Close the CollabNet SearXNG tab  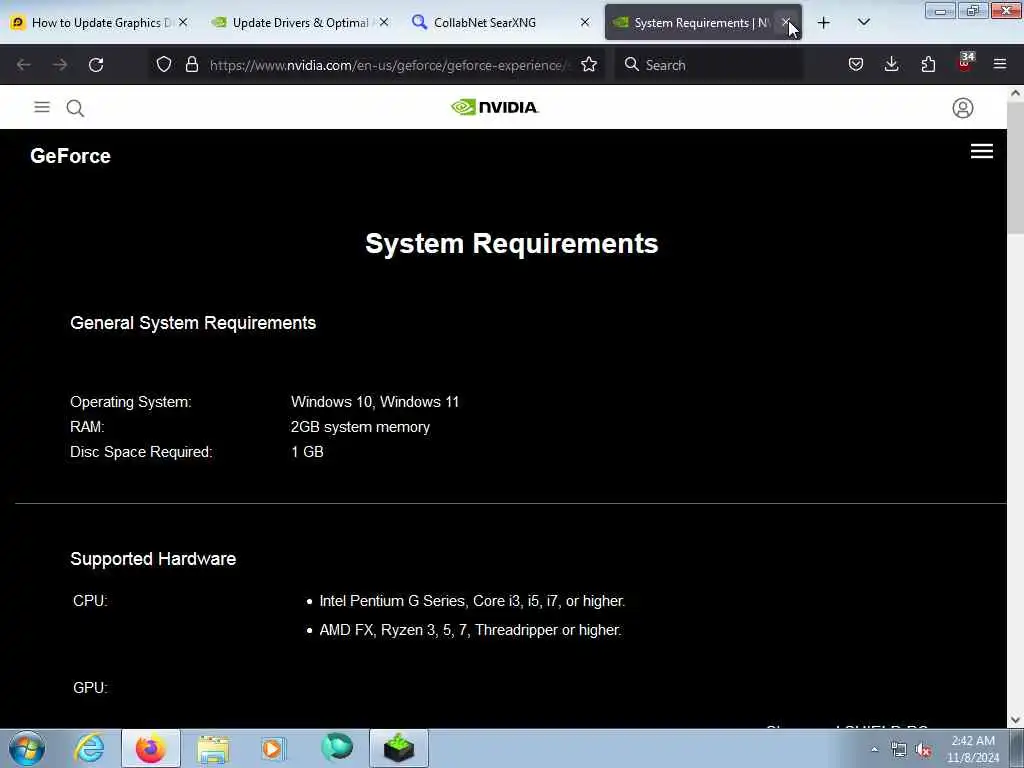point(584,23)
